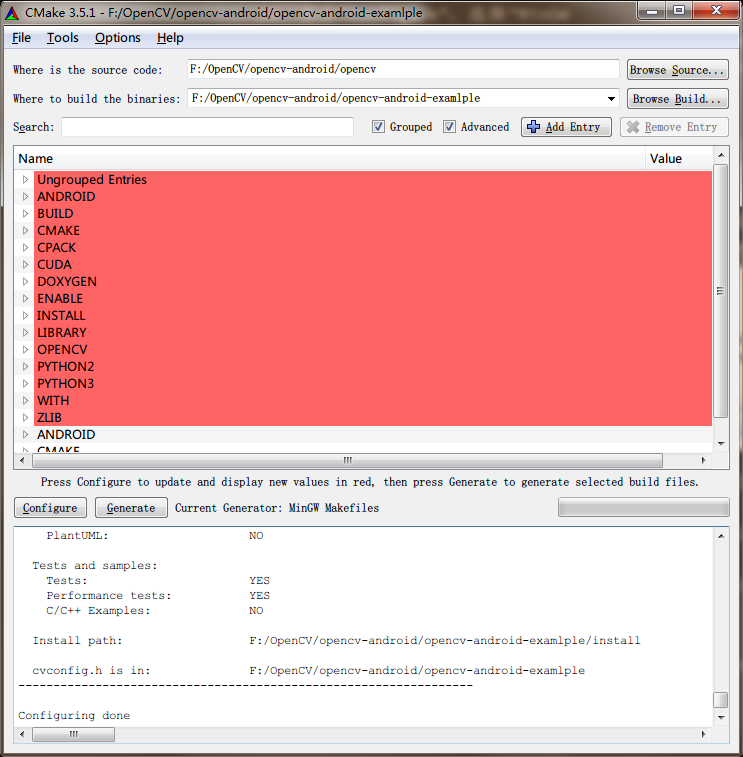Image resolution: width=743 pixels, height=757 pixels.
Task: Open the Help menu
Action: coord(170,38)
